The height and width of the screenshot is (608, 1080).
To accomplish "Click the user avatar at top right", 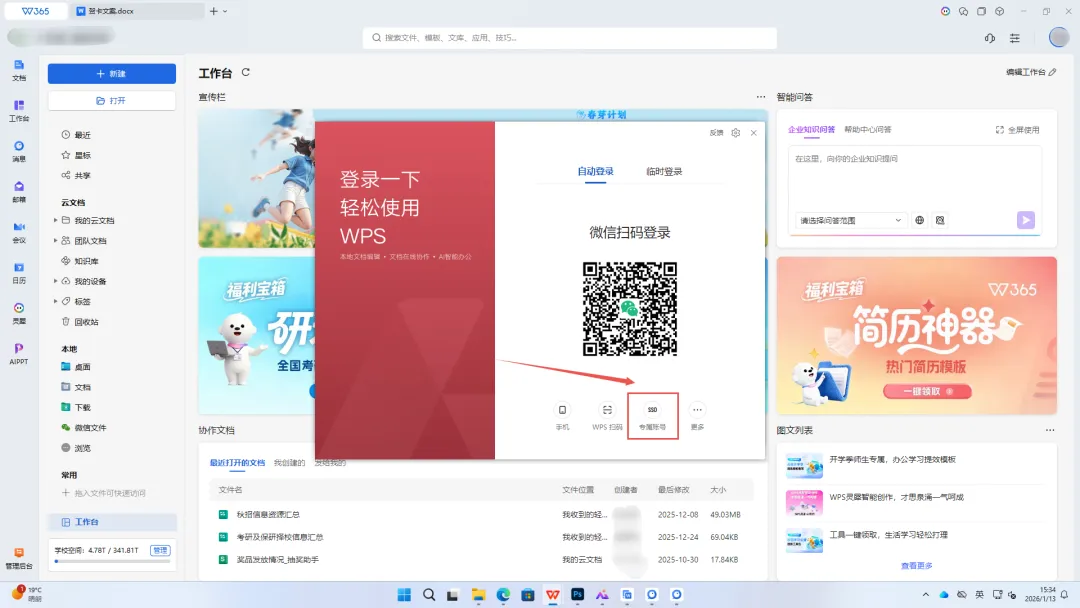I will pos(1059,37).
